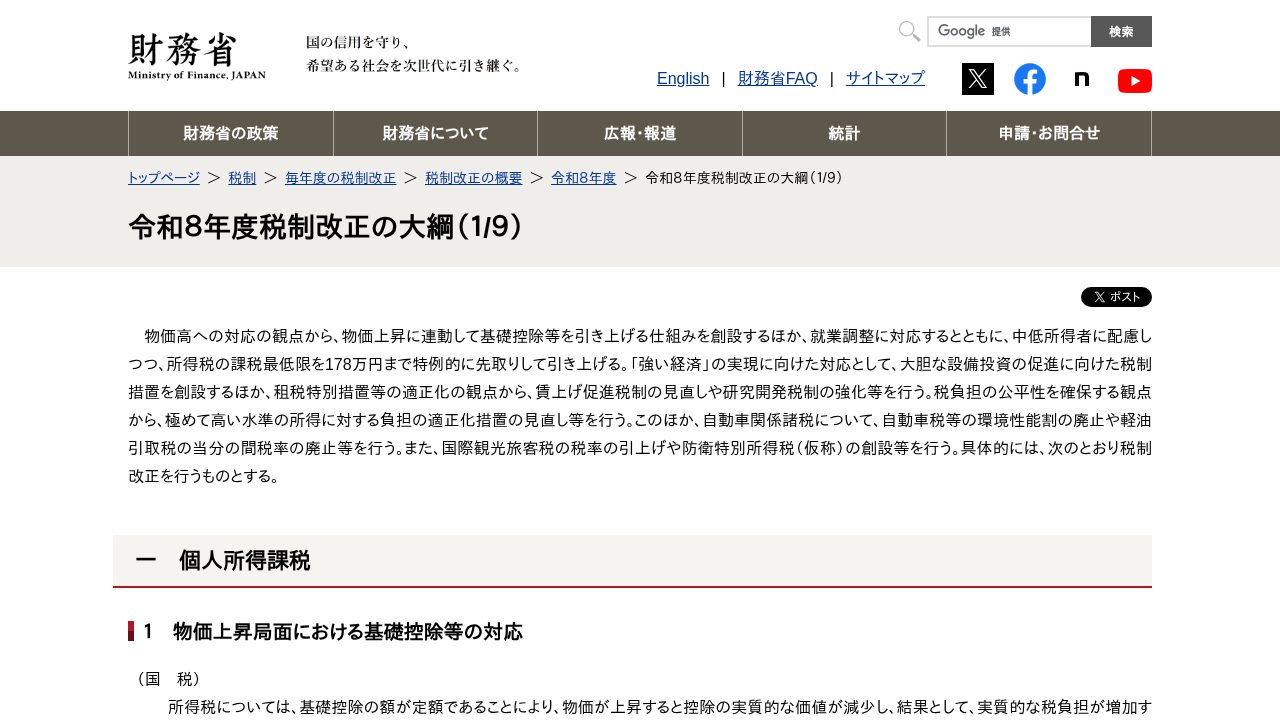Open the 申請・お問合せ menu

1049,133
